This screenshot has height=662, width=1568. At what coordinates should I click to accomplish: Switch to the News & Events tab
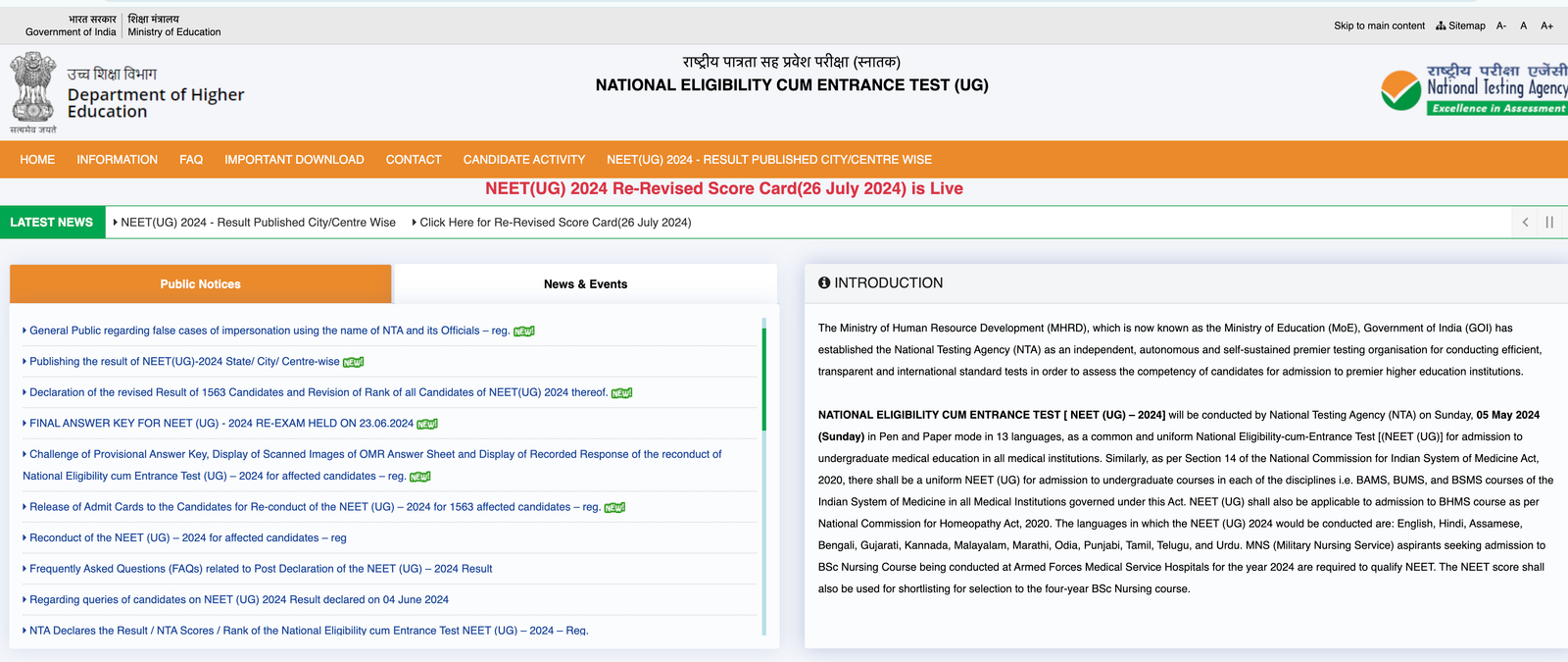[585, 284]
